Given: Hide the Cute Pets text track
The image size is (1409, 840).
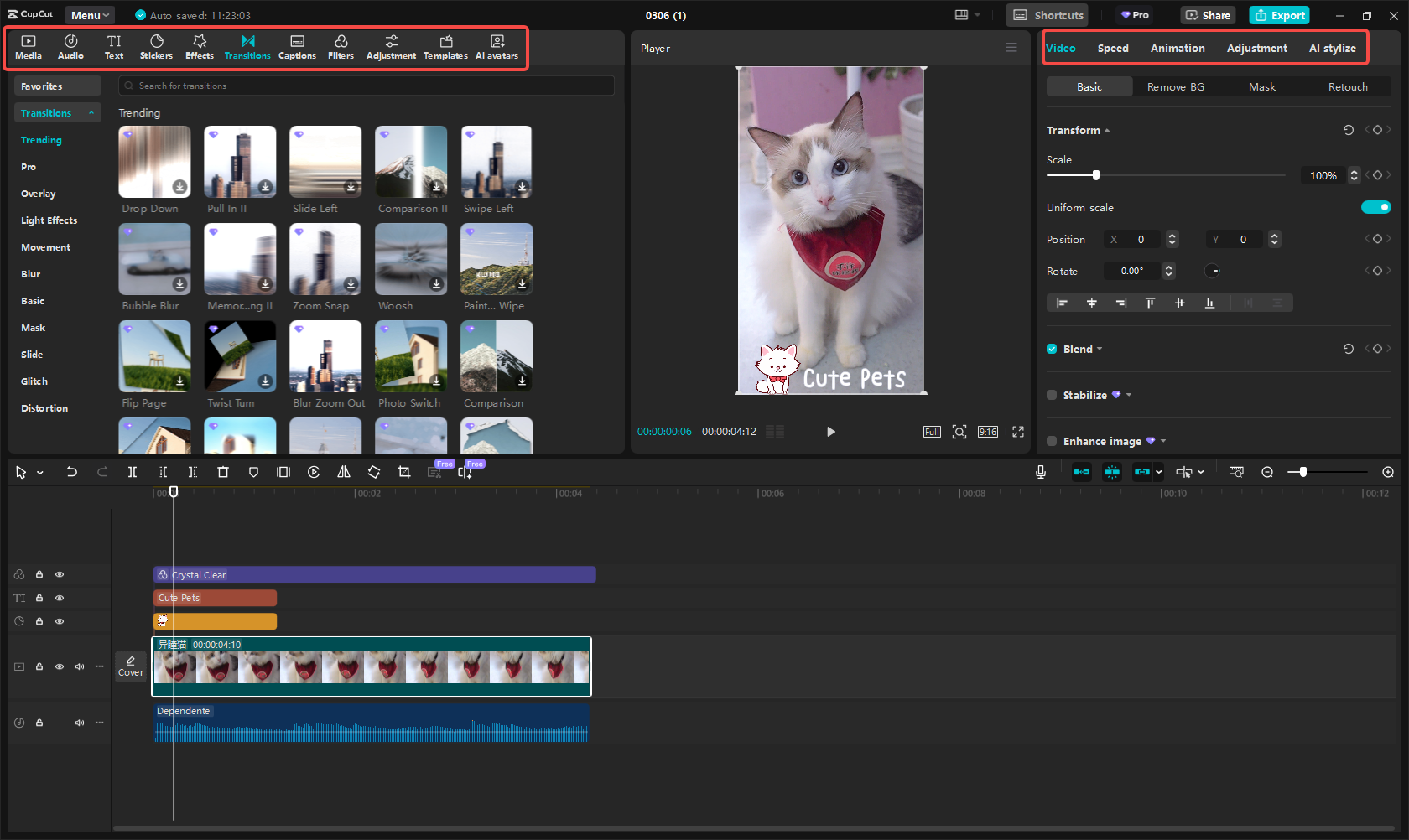Looking at the screenshot, I should pos(60,598).
